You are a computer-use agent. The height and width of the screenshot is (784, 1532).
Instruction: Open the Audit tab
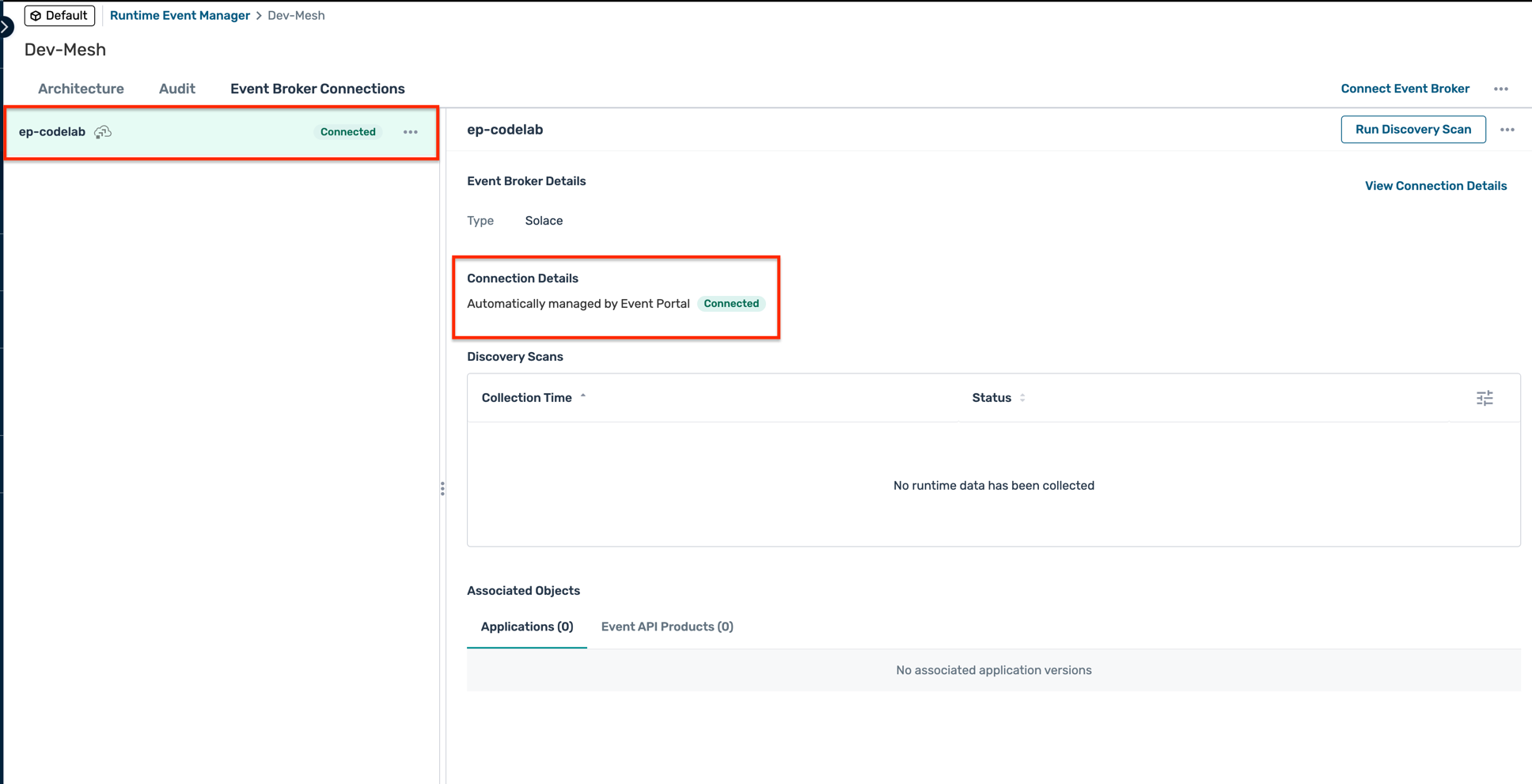pos(176,89)
